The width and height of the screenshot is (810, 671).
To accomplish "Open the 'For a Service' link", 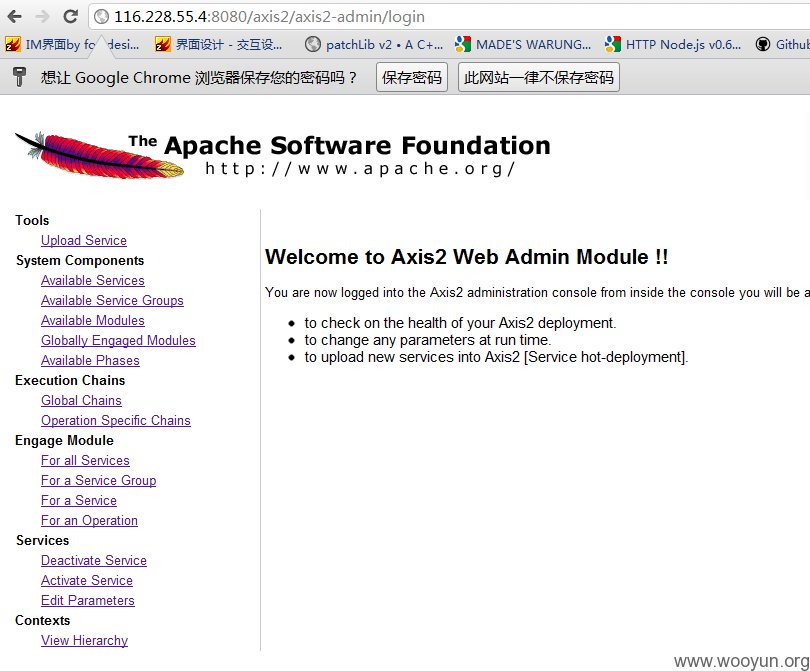I will click(x=79, y=501).
